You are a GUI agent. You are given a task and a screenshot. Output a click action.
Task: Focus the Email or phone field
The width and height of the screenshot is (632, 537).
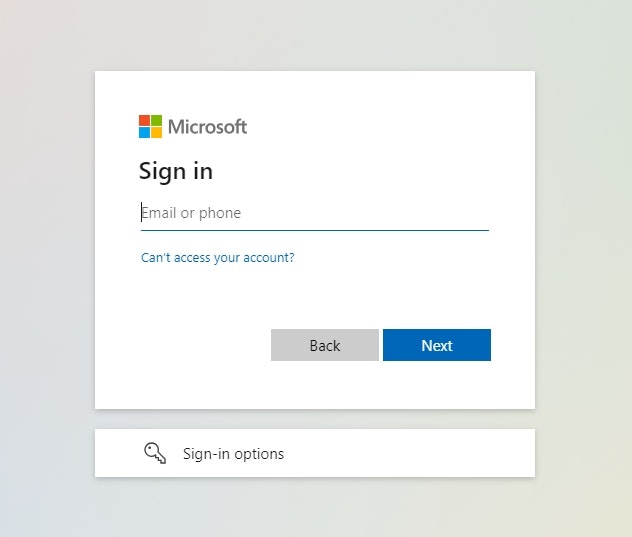point(315,213)
